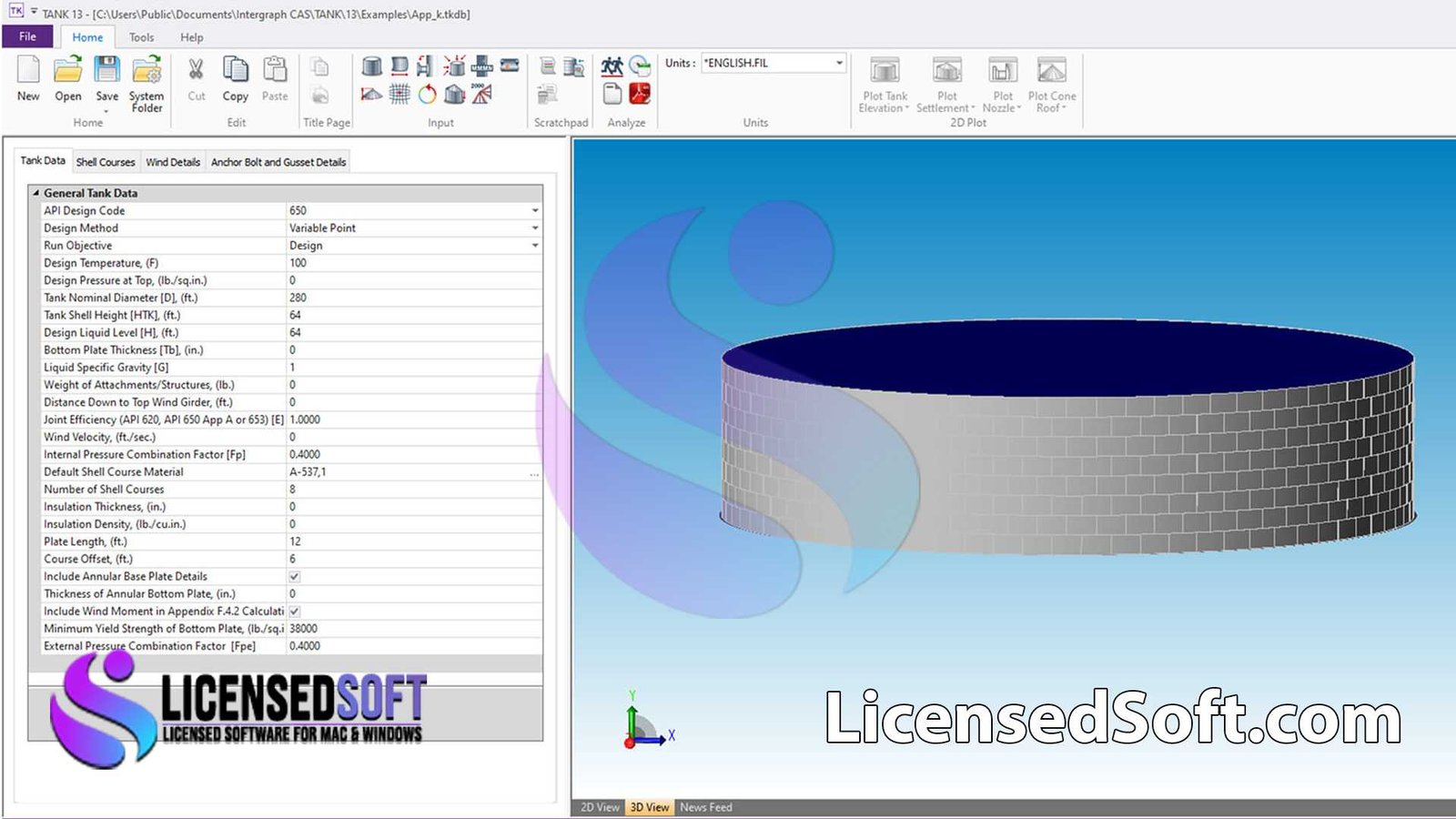The width and height of the screenshot is (1456, 819).
Task: Click the 3D axis orientation gizmo
Action: [648, 723]
